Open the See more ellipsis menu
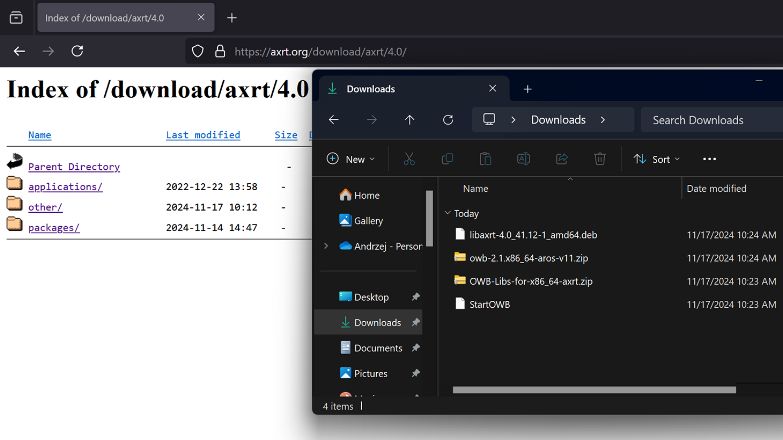 pyautogui.click(x=709, y=159)
